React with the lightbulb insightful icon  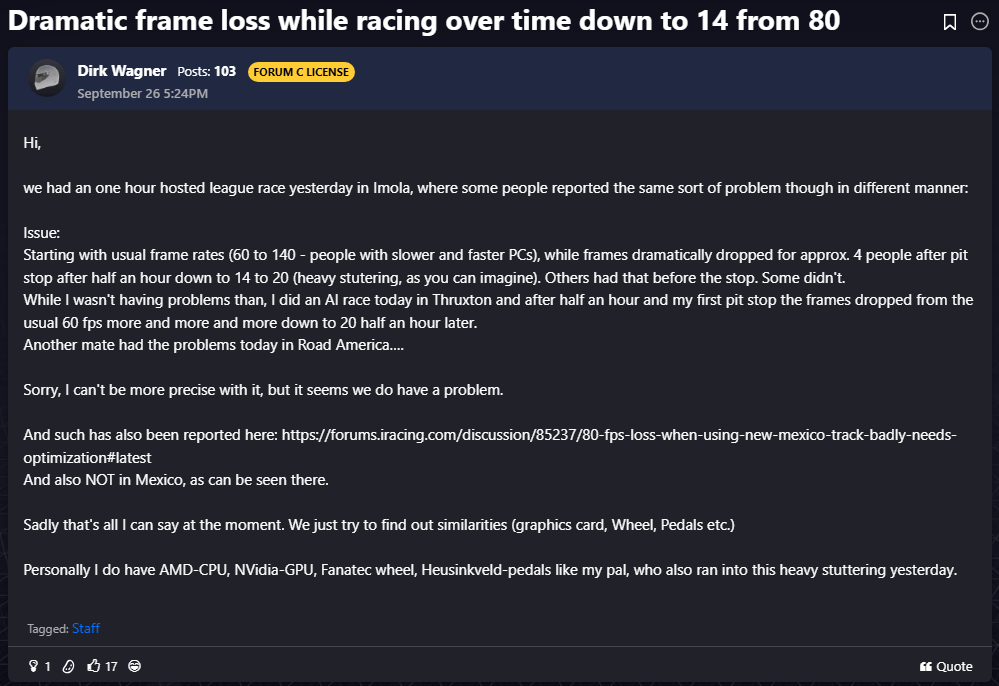point(33,666)
